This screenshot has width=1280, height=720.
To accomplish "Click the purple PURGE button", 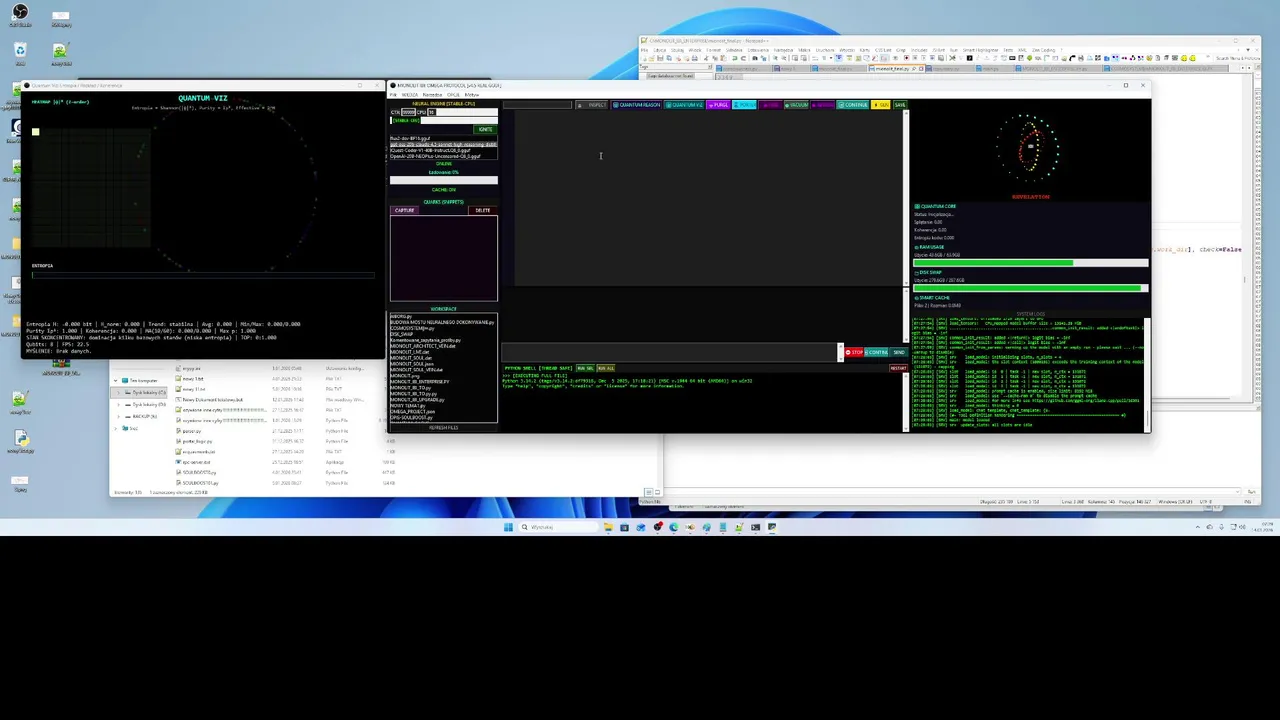I will 718,105.
